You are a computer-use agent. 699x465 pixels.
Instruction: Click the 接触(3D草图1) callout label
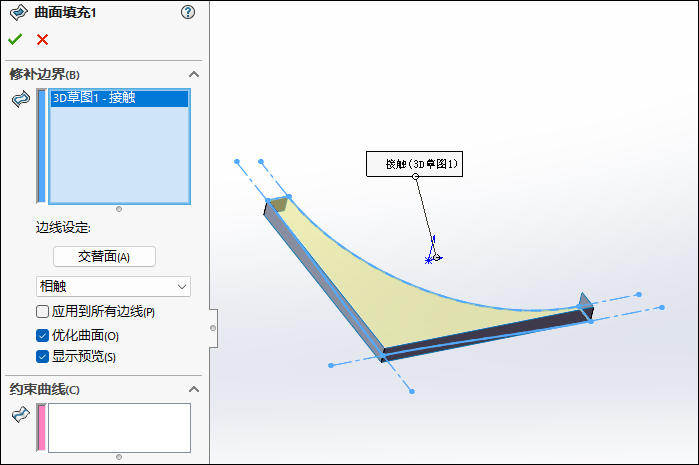tap(415, 164)
